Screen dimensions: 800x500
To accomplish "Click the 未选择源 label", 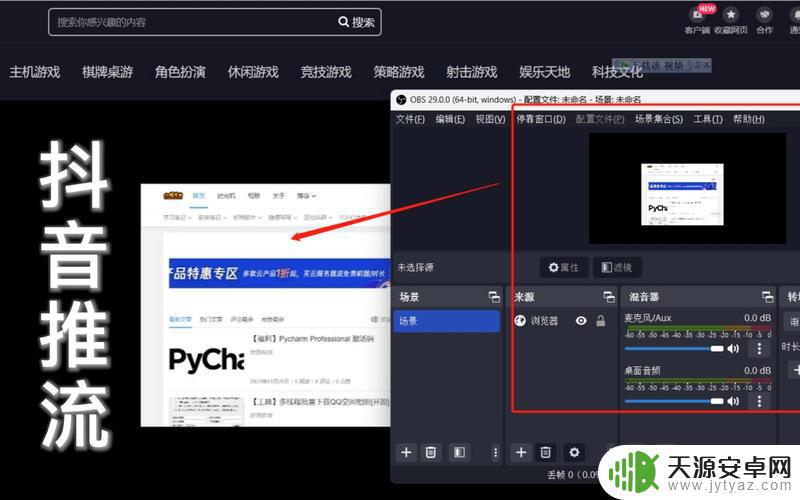I will (x=415, y=267).
